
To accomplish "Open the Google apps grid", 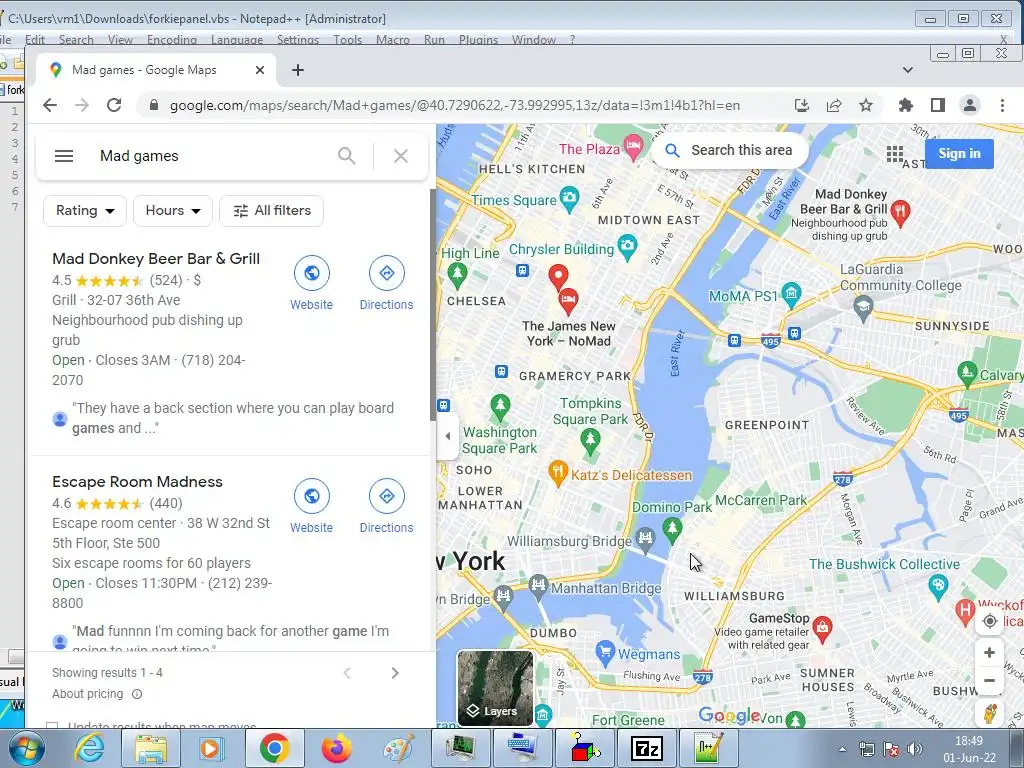I will pyautogui.click(x=895, y=154).
